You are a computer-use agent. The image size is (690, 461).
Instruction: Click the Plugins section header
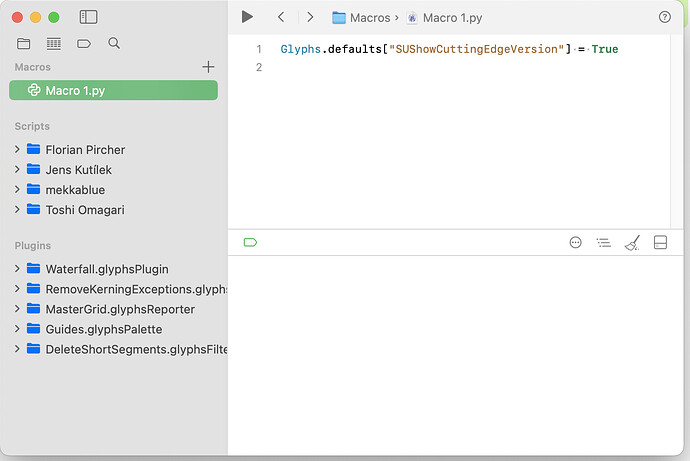33,245
